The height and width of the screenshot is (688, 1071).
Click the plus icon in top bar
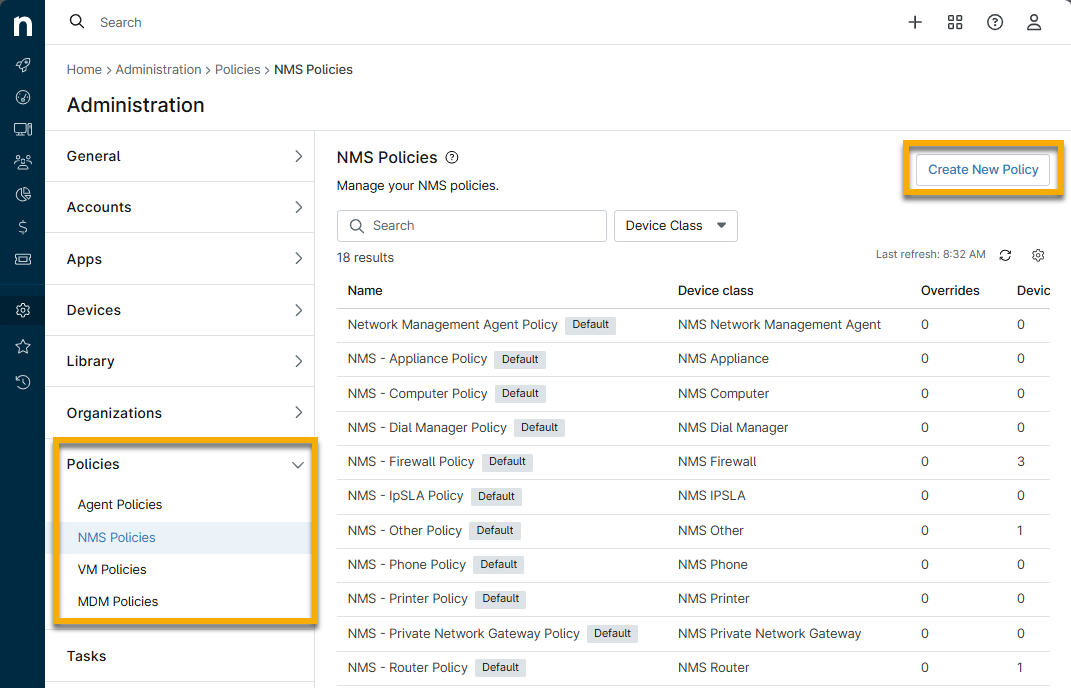click(x=914, y=22)
